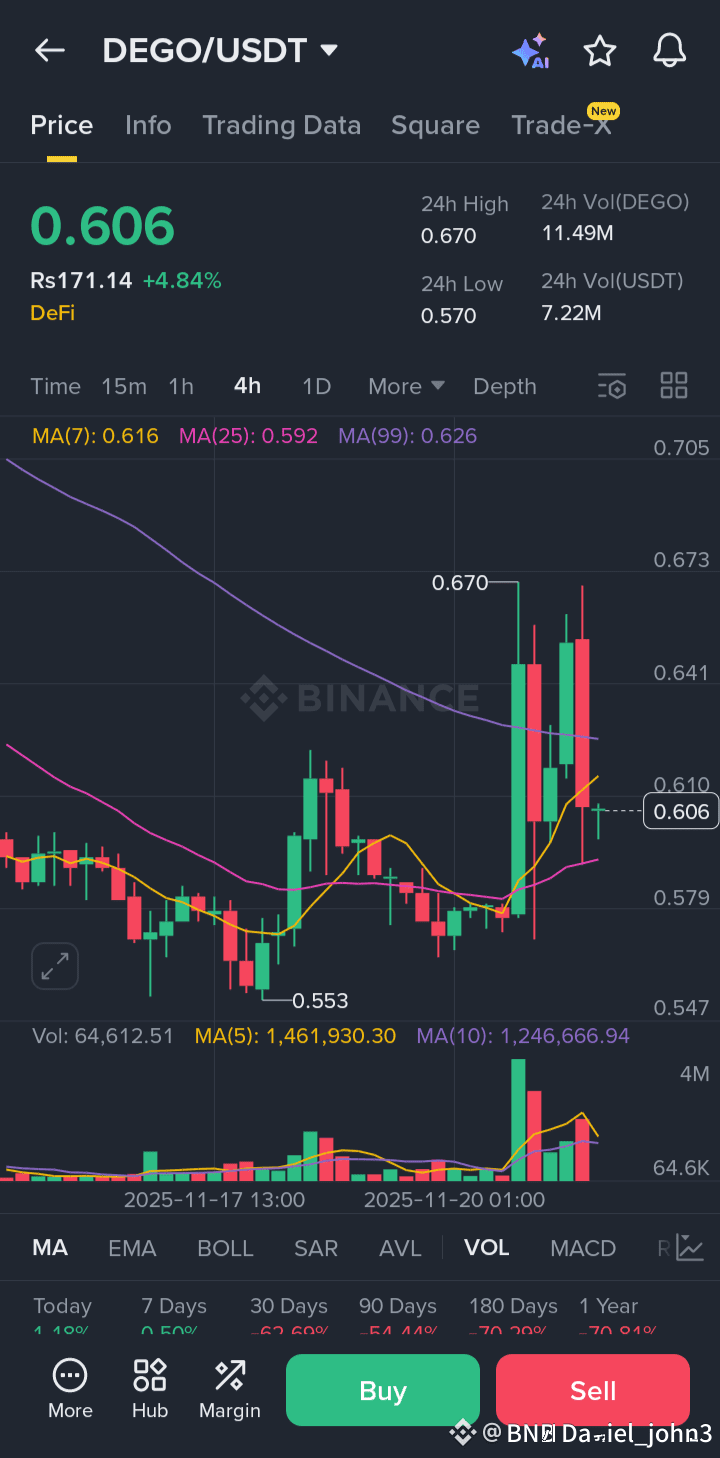Tap the 30 Days performance label
Screen dimensions: 720x1458
pyautogui.click(x=289, y=1306)
